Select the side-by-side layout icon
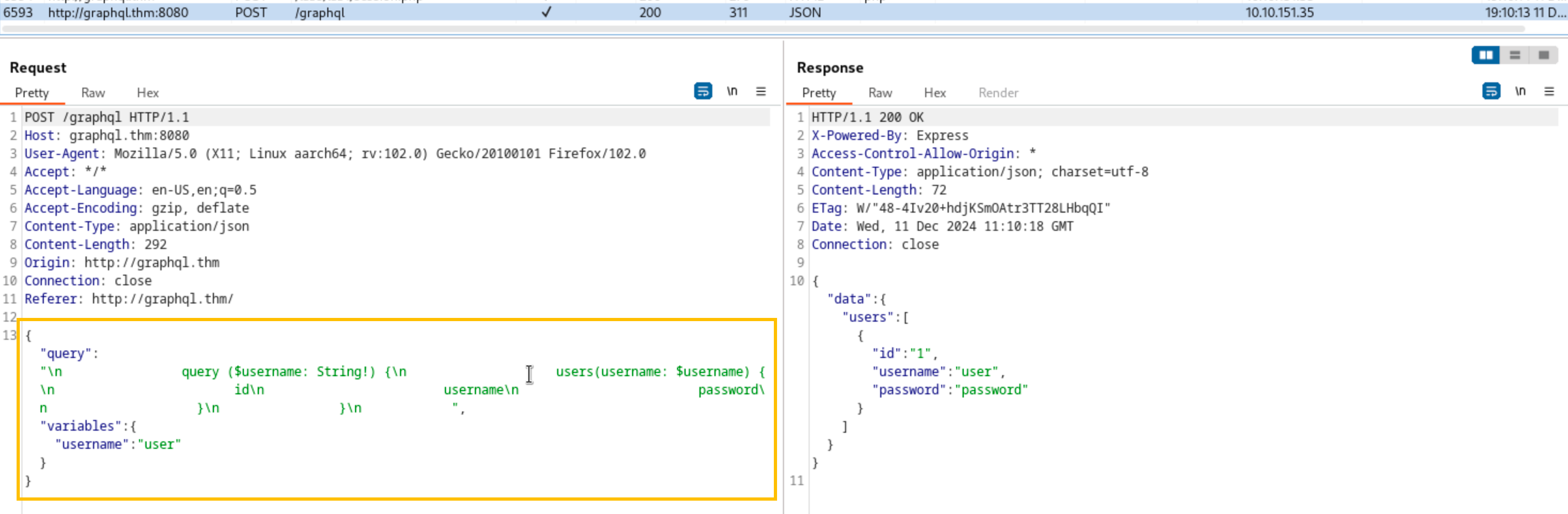The width and height of the screenshot is (1568, 514). point(1485,56)
